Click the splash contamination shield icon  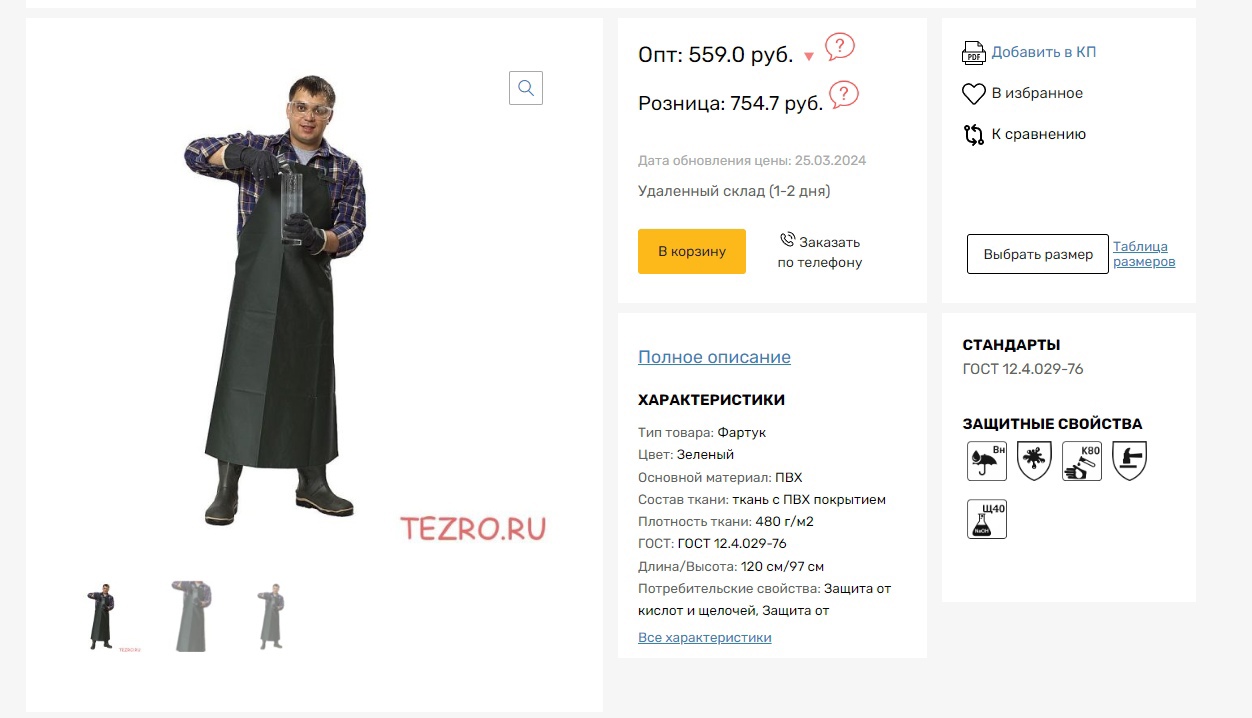[1034, 461]
